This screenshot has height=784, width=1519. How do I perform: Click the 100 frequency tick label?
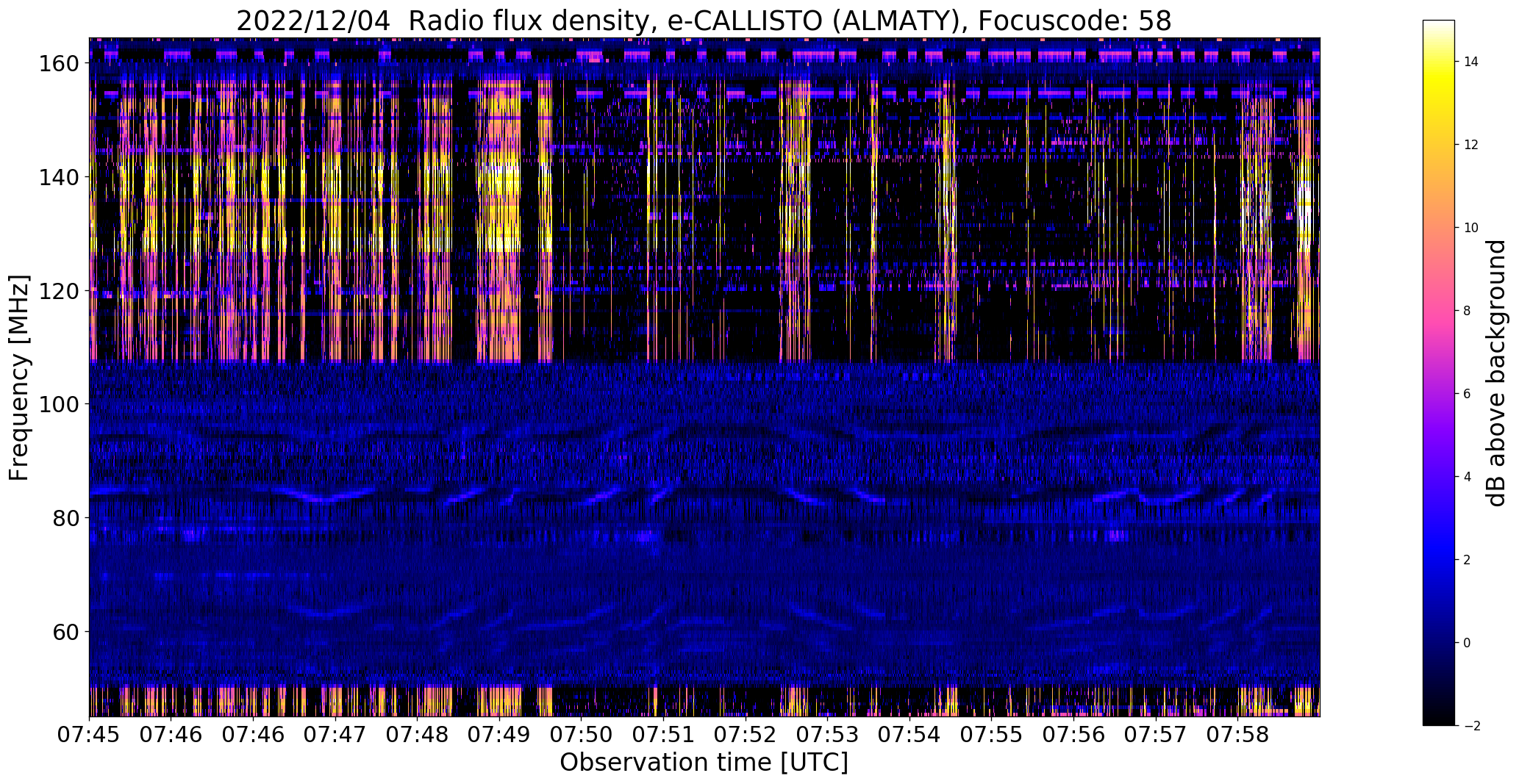tap(59, 404)
